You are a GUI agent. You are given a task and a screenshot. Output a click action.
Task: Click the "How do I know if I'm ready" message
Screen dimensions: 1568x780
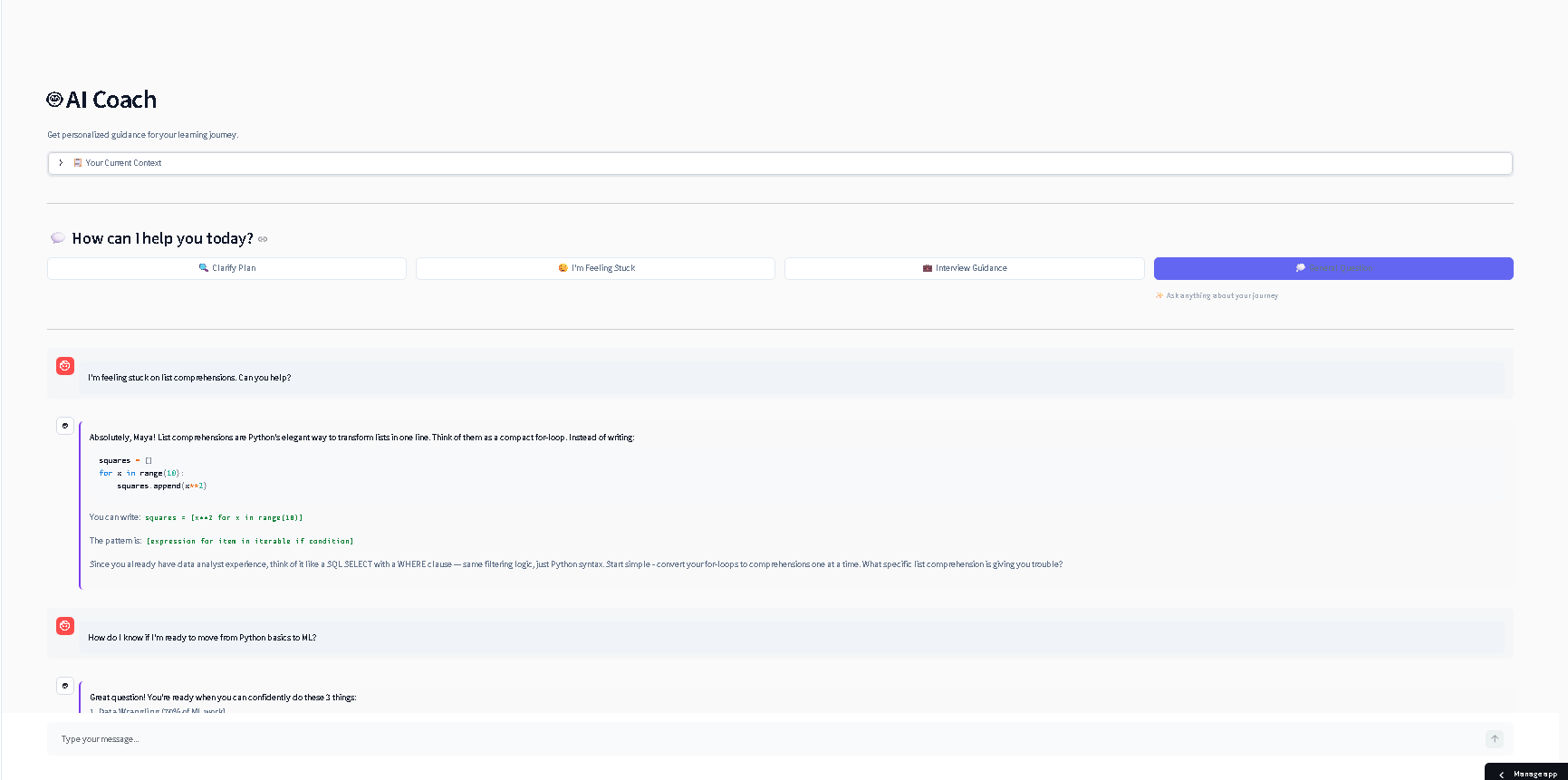pyautogui.click(x=202, y=638)
